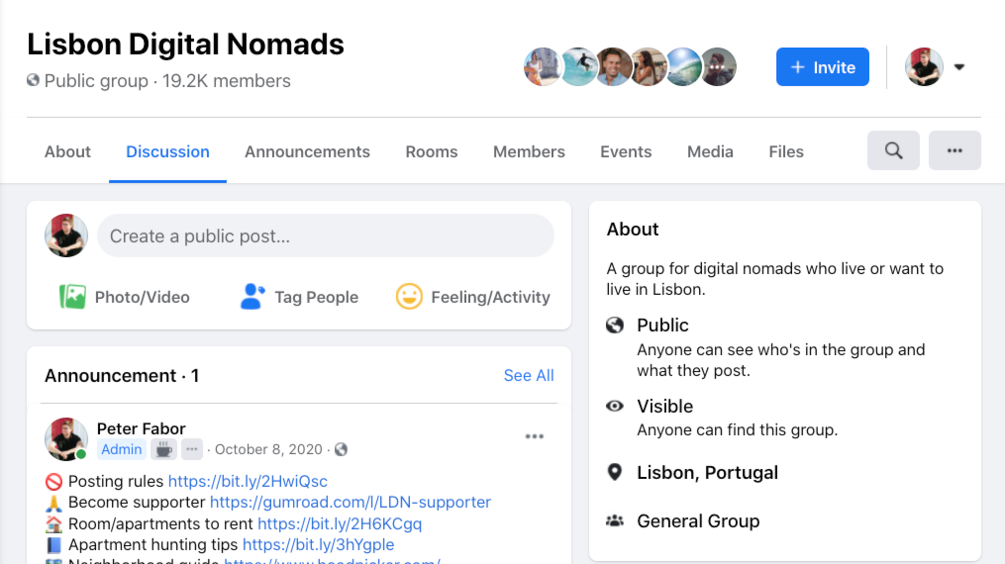1005x564 pixels.
Task: Click the globe privacy icon by October 8, 2020
Action: tap(341, 449)
